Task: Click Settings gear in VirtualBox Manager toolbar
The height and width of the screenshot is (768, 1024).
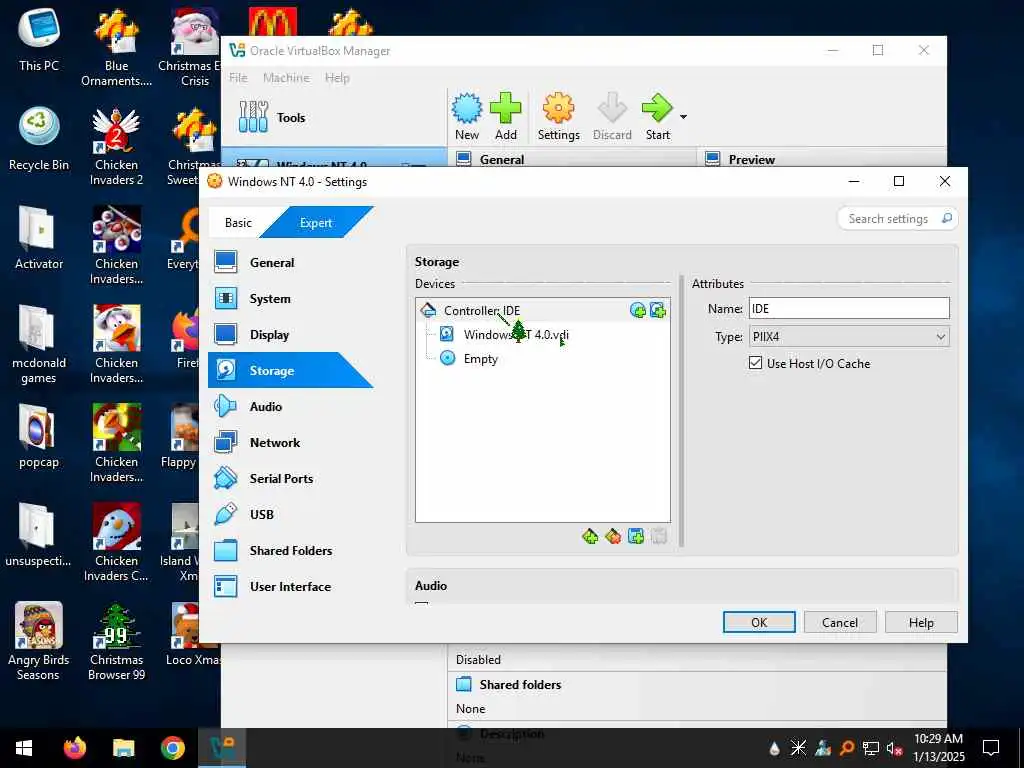Action: [558, 117]
